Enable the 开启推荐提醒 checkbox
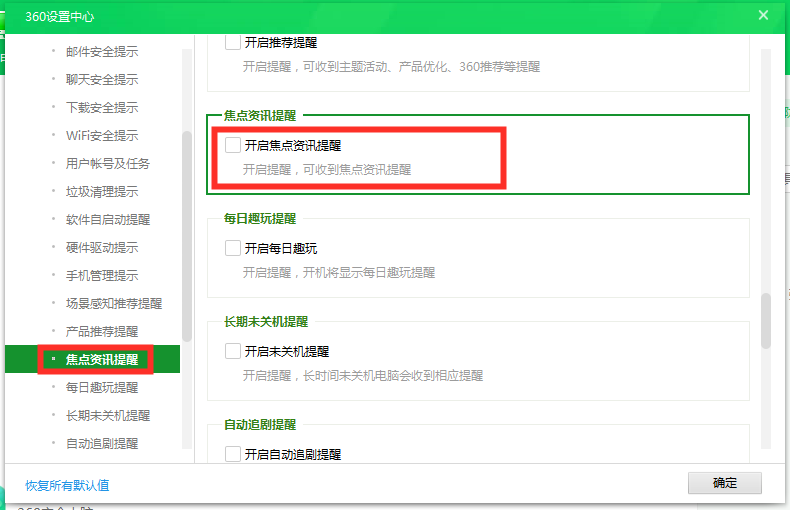Viewport: 790px width, 510px height. tap(233, 42)
